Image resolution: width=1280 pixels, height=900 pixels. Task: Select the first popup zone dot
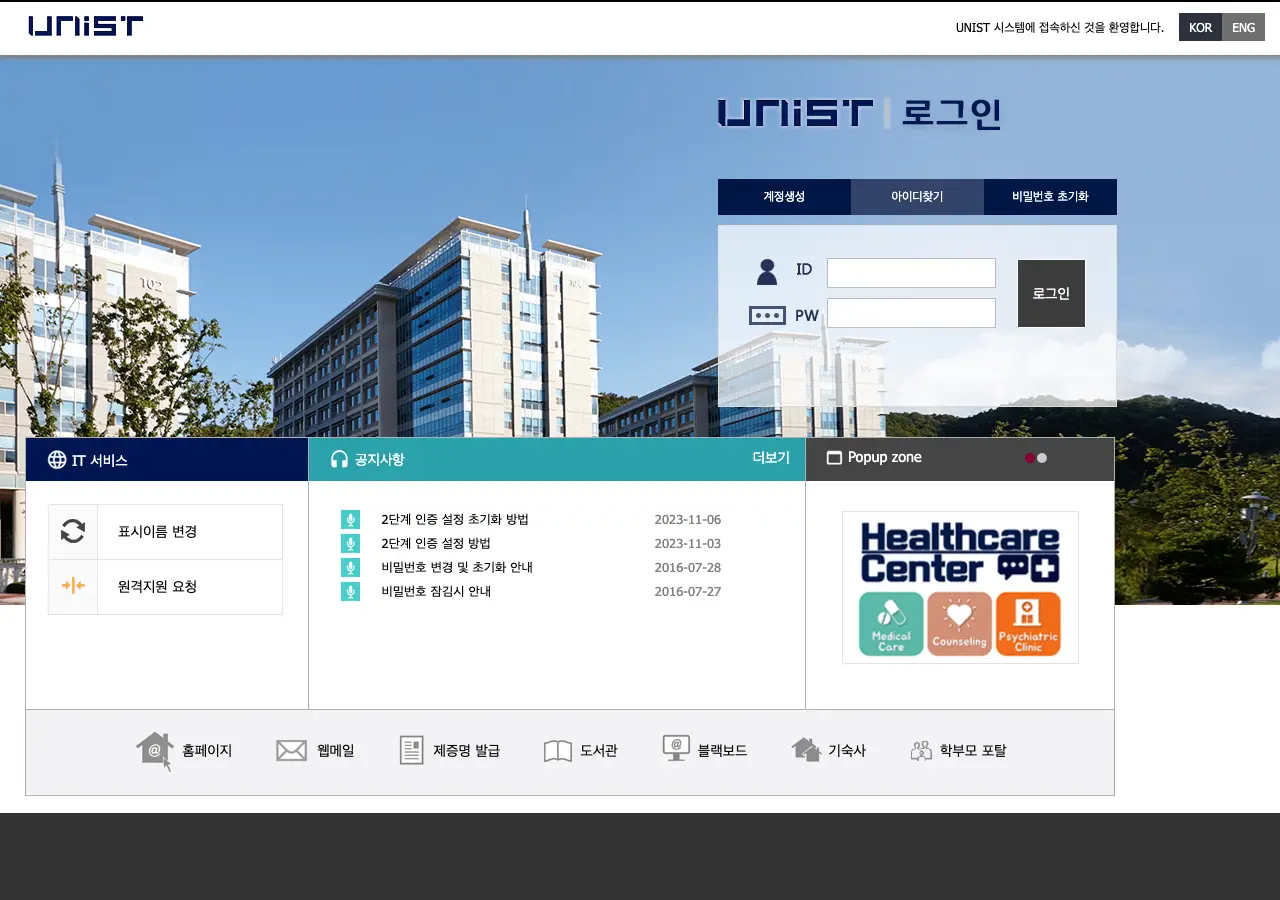click(x=1030, y=458)
